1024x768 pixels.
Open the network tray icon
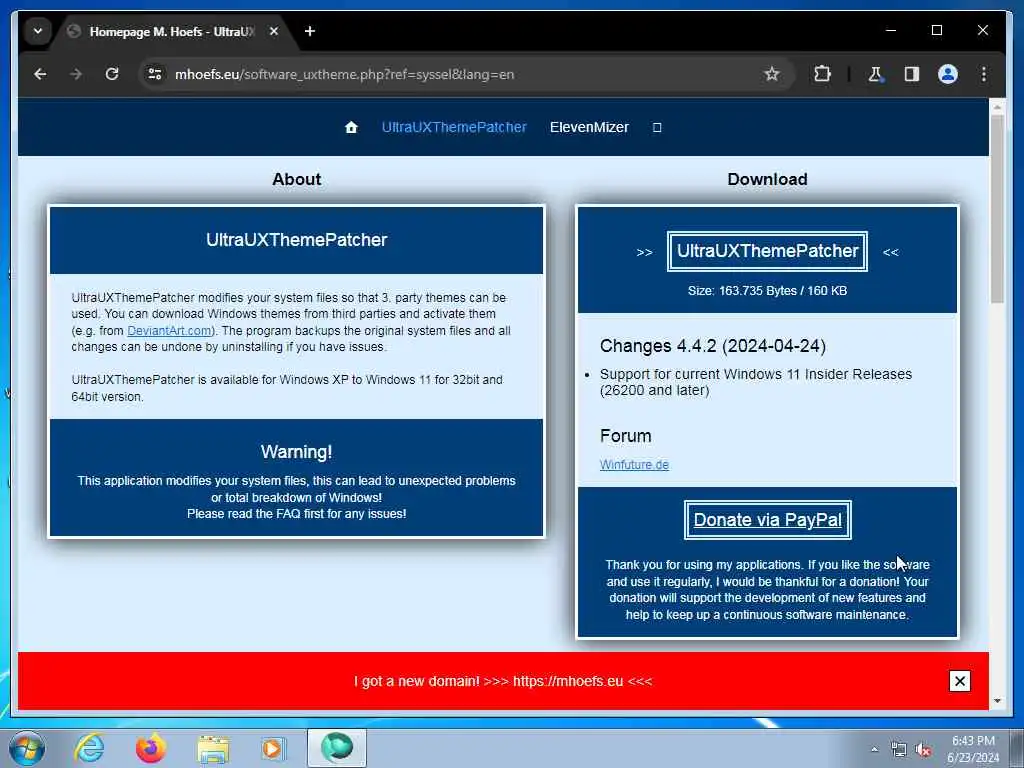click(x=899, y=750)
